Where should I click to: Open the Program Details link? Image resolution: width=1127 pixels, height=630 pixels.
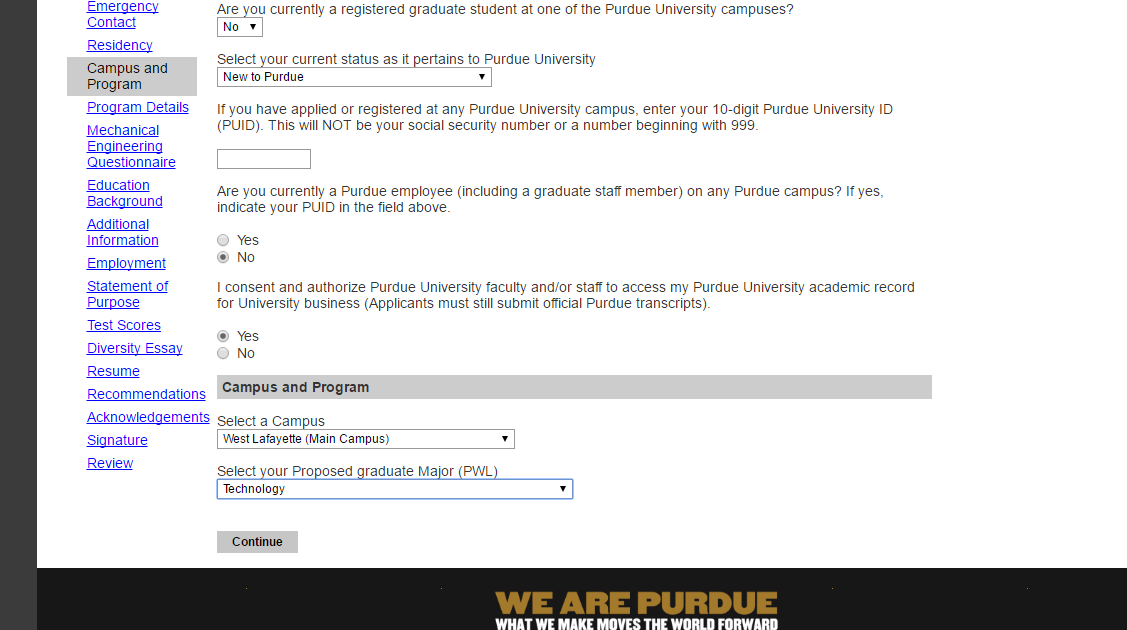(x=138, y=107)
